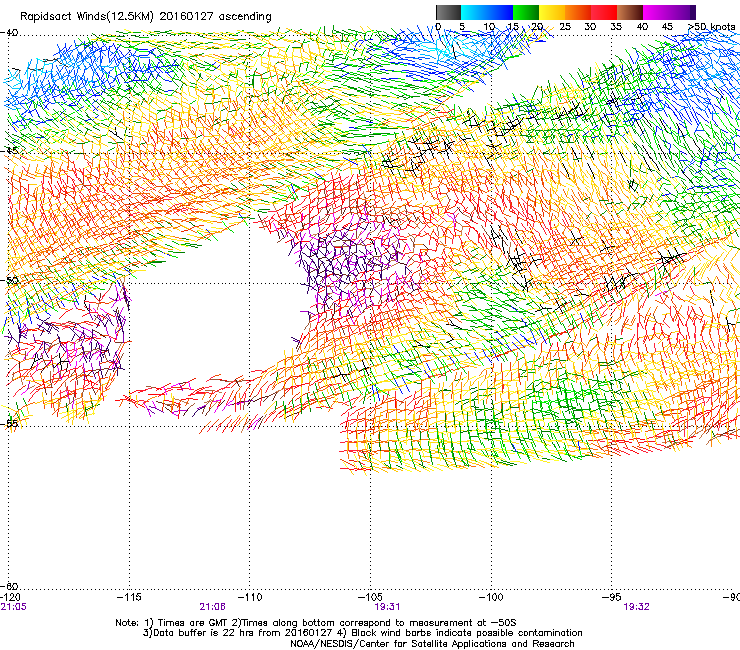Click the -50 latitude axis label

(x=9, y=280)
